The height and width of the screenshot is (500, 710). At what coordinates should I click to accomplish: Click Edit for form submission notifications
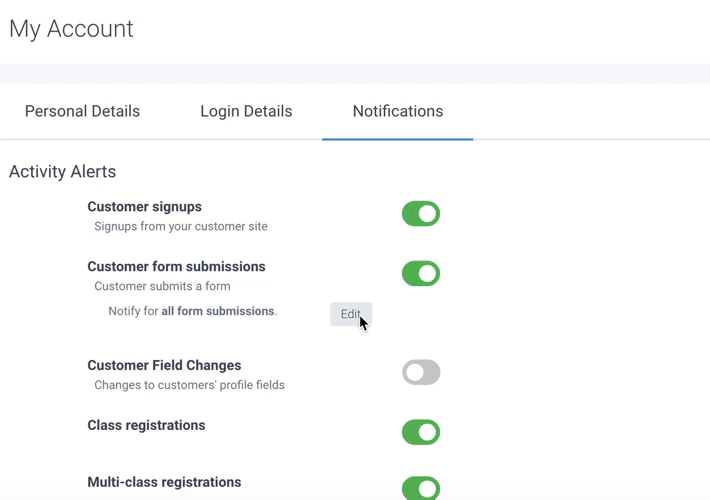click(x=350, y=314)
